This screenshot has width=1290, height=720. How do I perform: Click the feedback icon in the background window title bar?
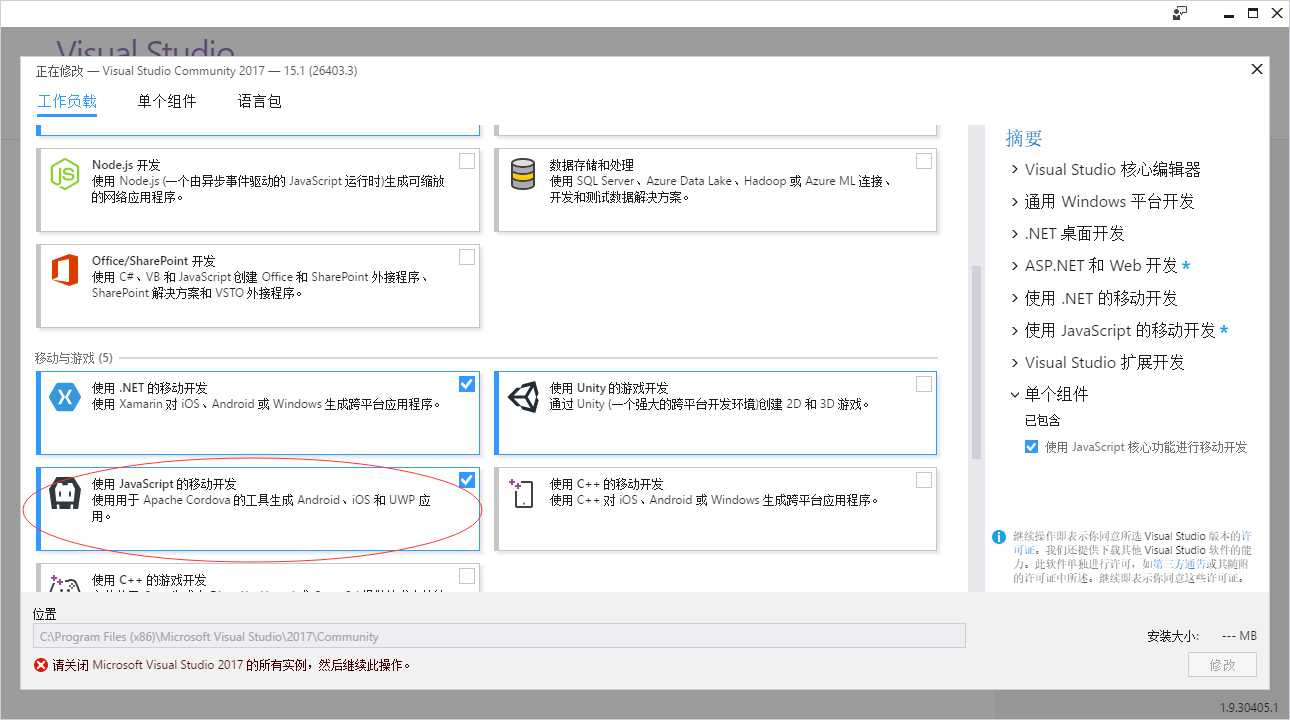1181,13
